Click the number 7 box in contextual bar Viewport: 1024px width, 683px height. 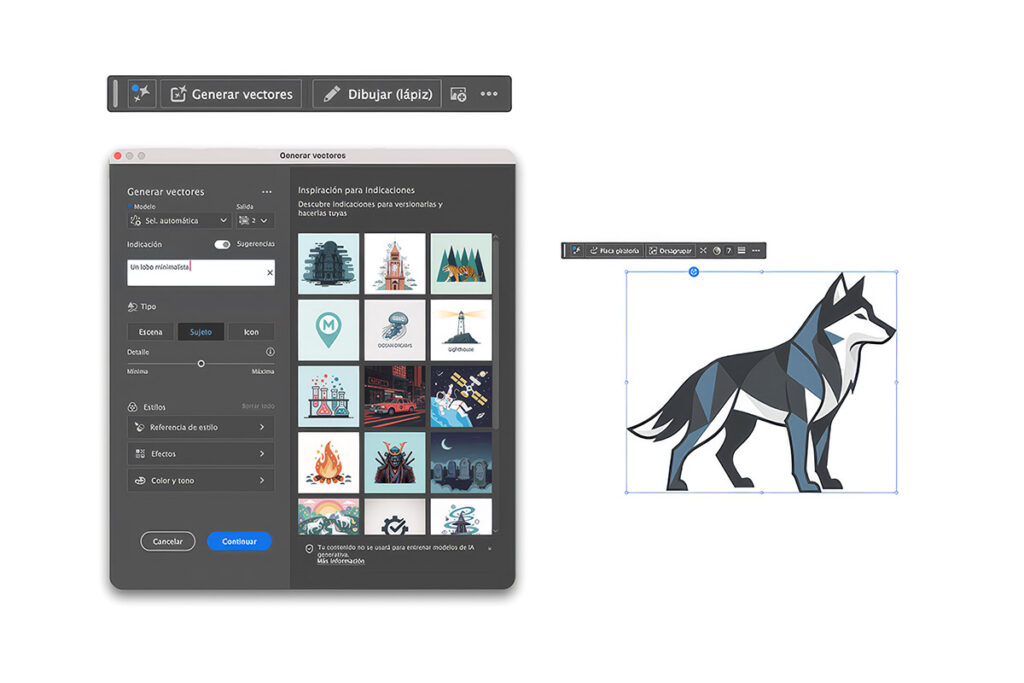pos(729,251)
